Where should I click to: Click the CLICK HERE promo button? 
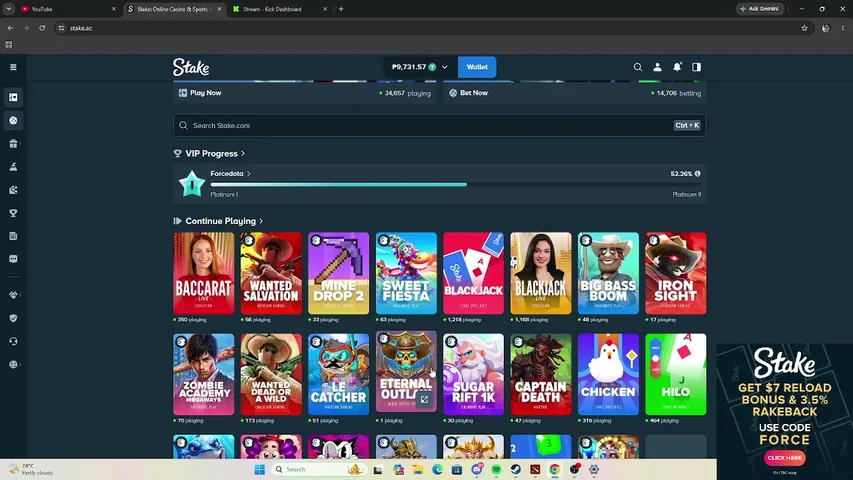784,458
